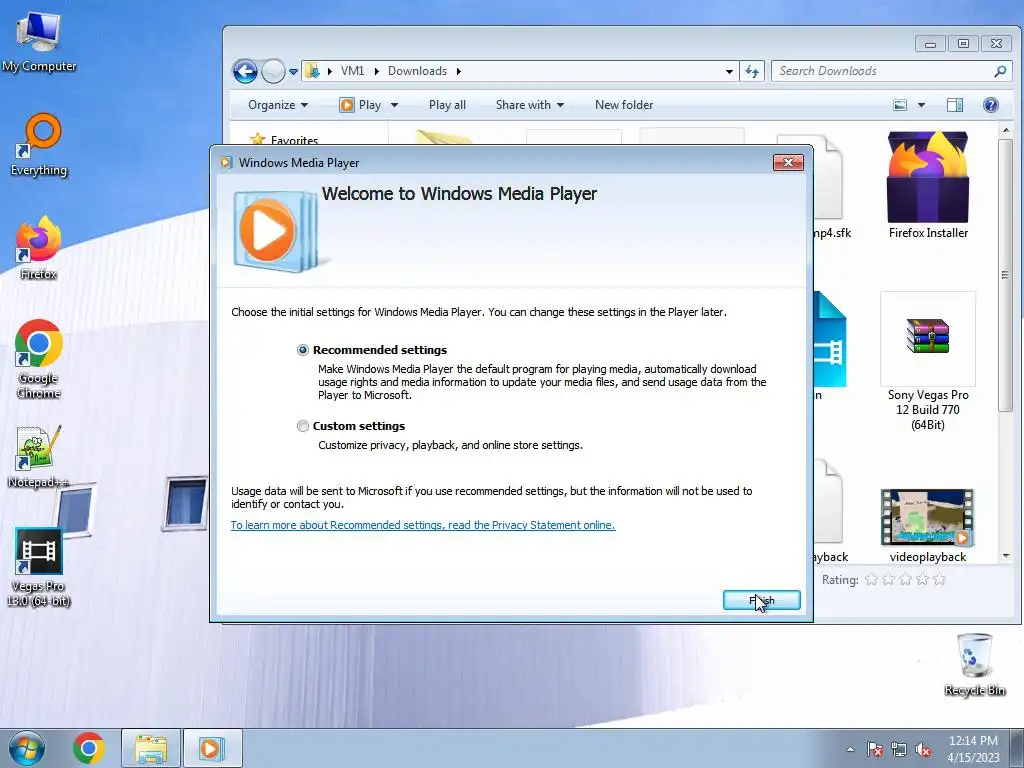Expand the arrow after VM1 breadcrumb

(376, 71)
